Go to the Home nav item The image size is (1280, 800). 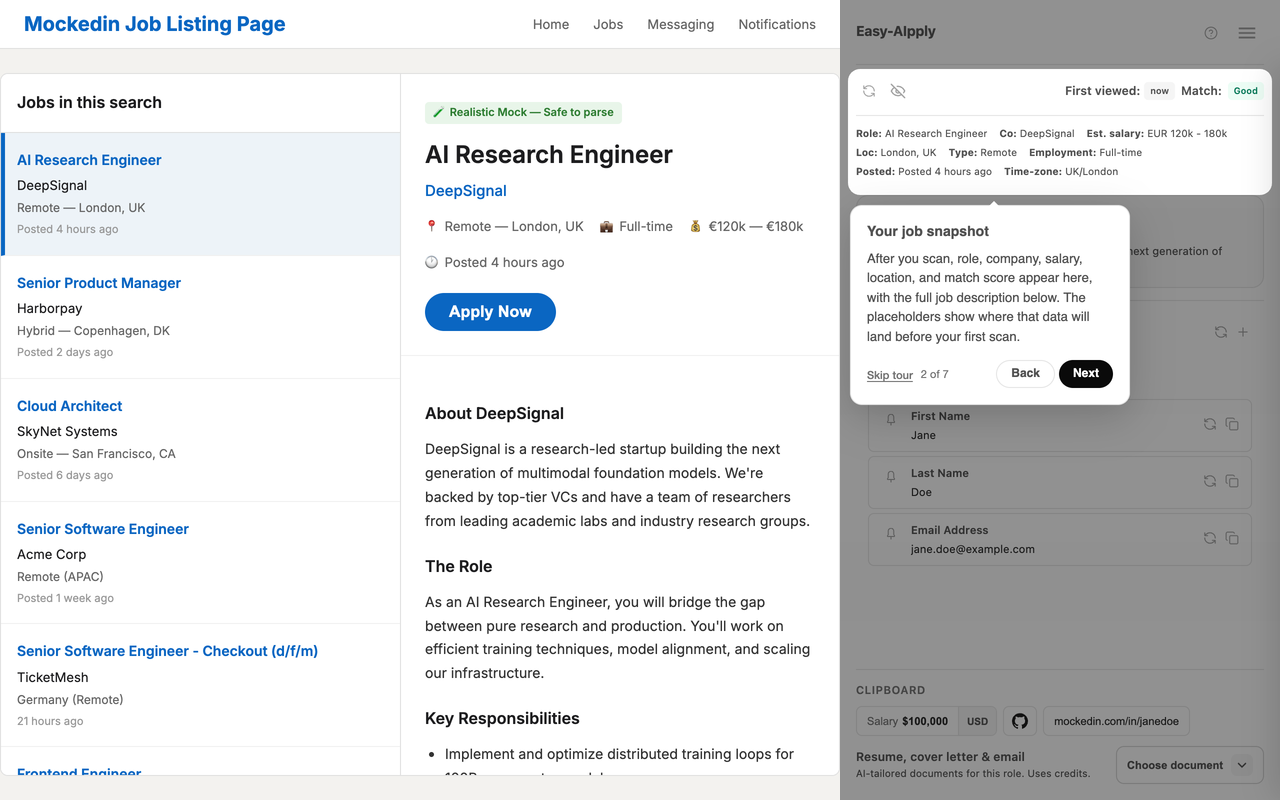[x=551, y=24]
